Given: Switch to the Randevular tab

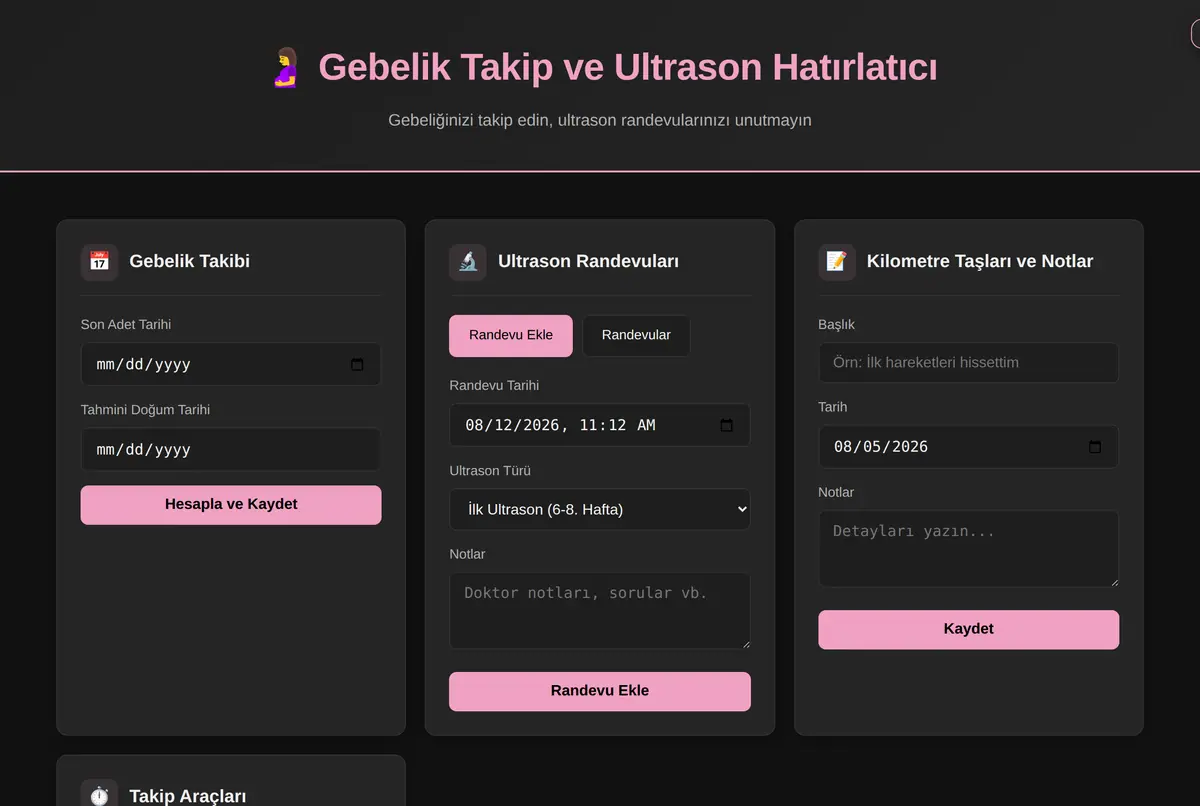Looking at the screenshot, I should coord(636,336).
